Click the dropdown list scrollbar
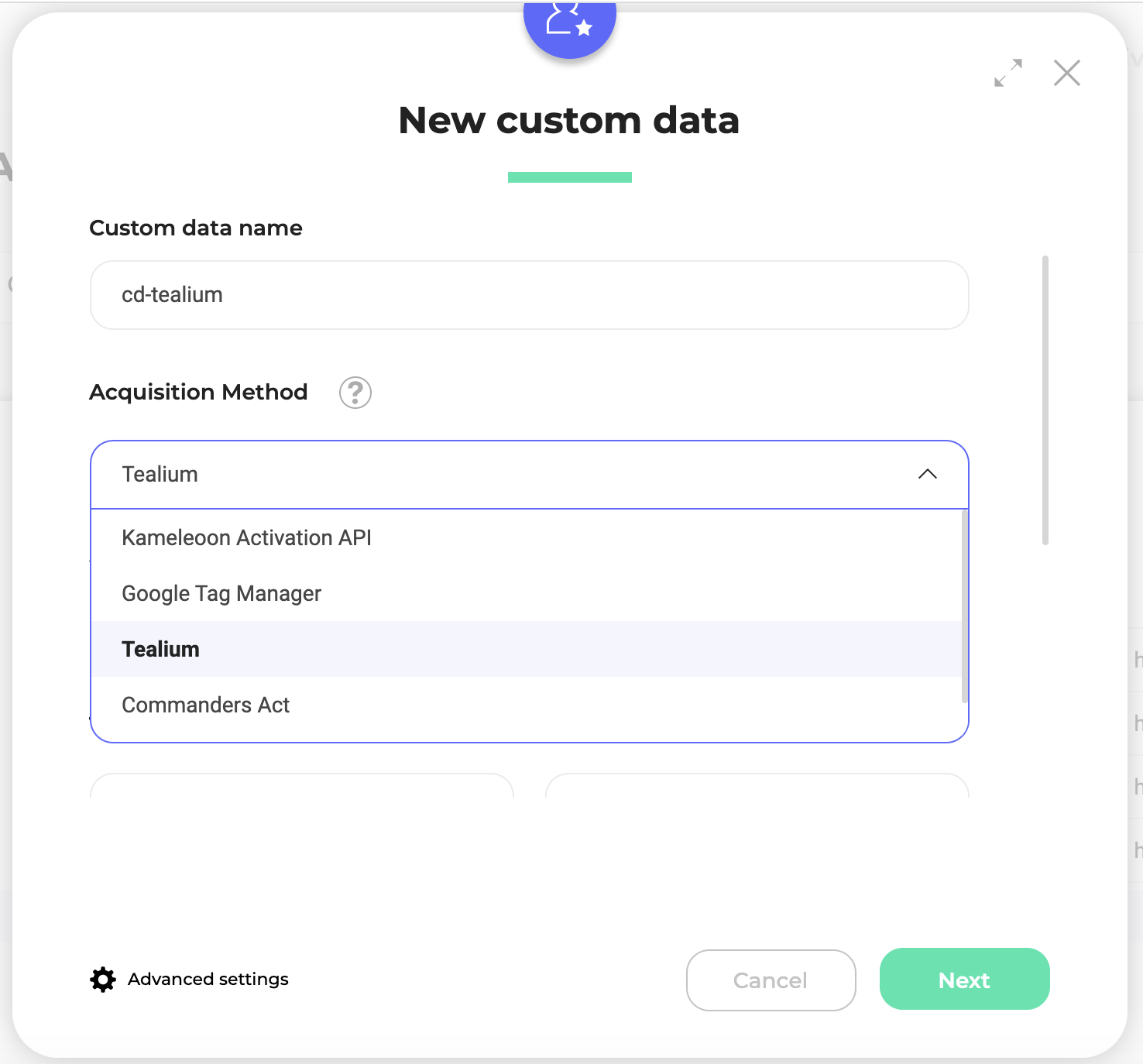The image size is (1143, 1064). tap(964, 606)
